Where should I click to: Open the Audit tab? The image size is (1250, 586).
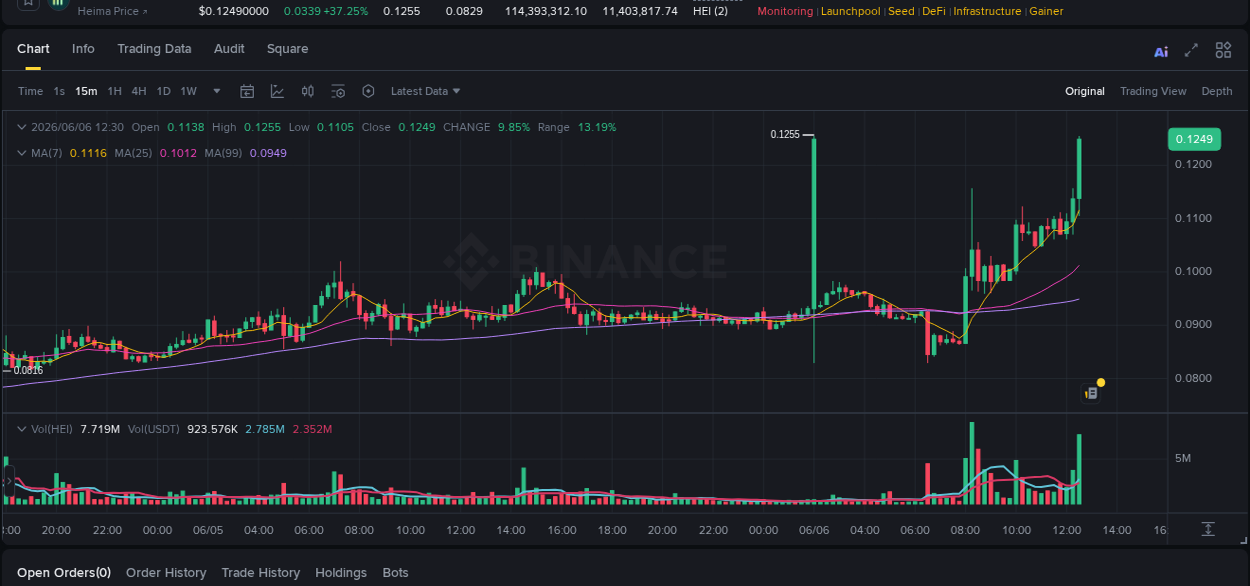click(x=229, y=49)
